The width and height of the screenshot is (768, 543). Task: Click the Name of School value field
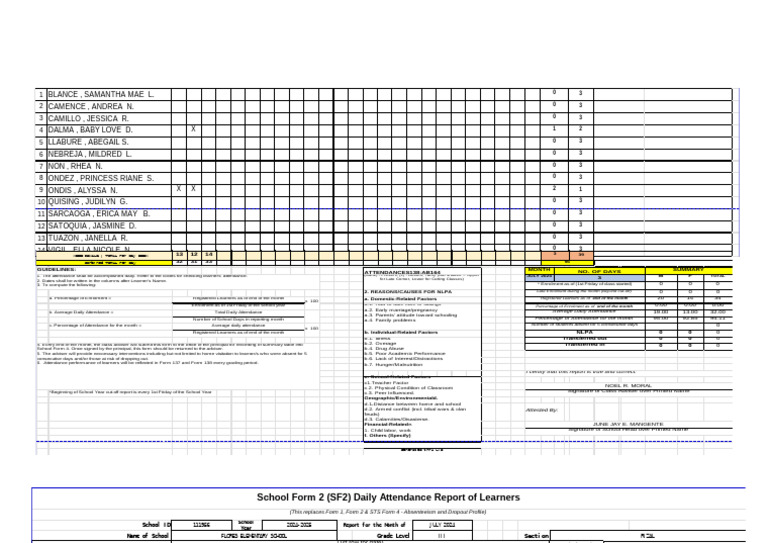(x=254, y=536)
